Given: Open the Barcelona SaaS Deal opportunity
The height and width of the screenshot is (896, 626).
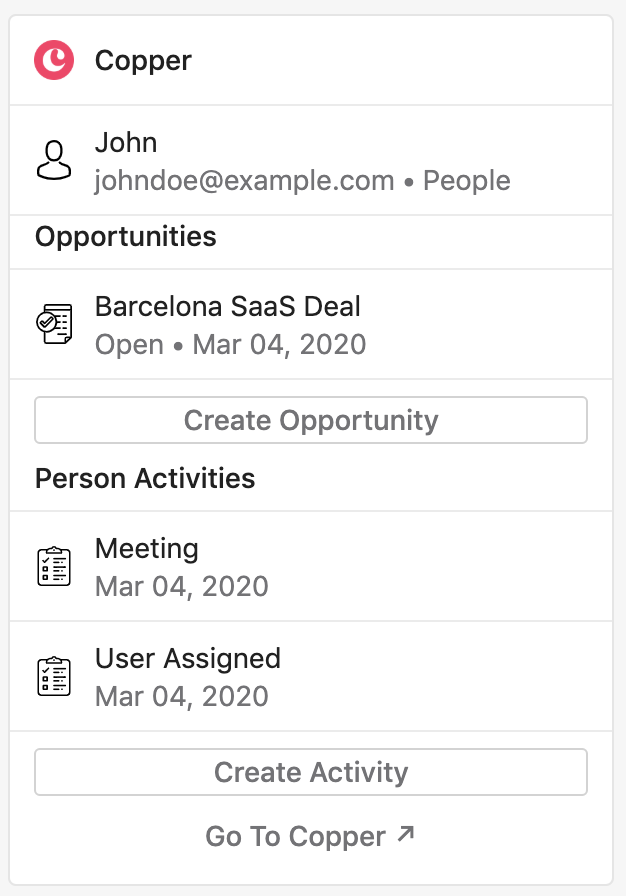Looking at the screenshot, I should (x=311, y=324).
